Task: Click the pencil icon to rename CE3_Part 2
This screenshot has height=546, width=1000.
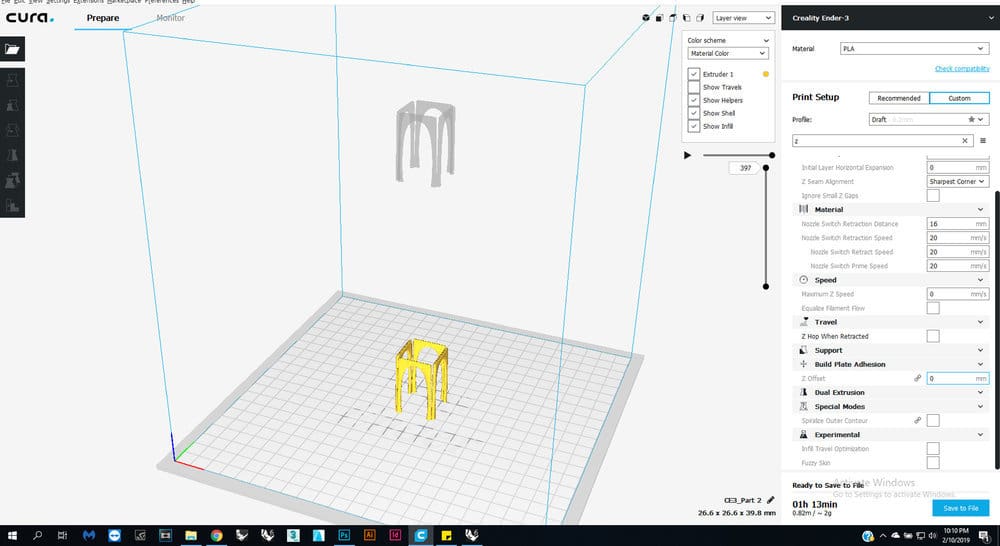Action: pos(770,500)
